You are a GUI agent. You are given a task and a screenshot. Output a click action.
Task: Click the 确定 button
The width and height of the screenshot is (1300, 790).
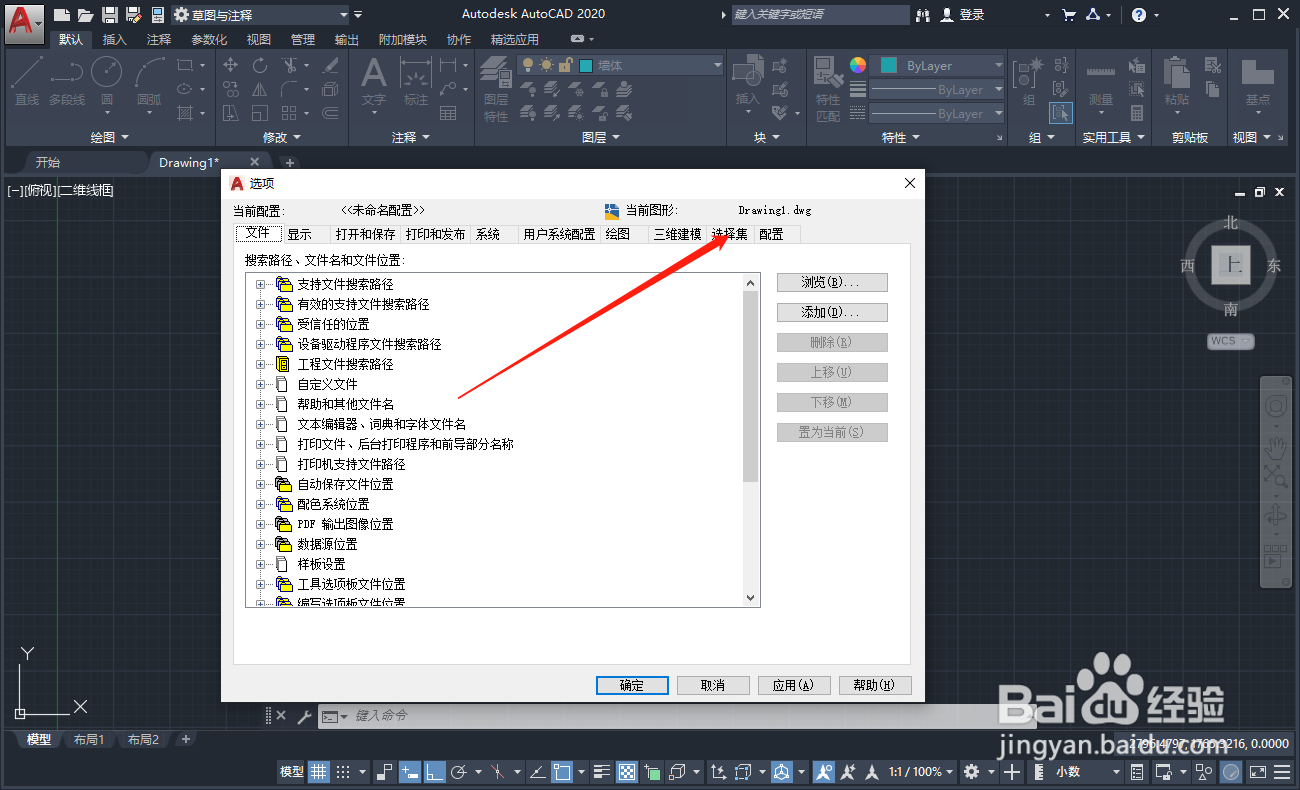tap(632, 685)
